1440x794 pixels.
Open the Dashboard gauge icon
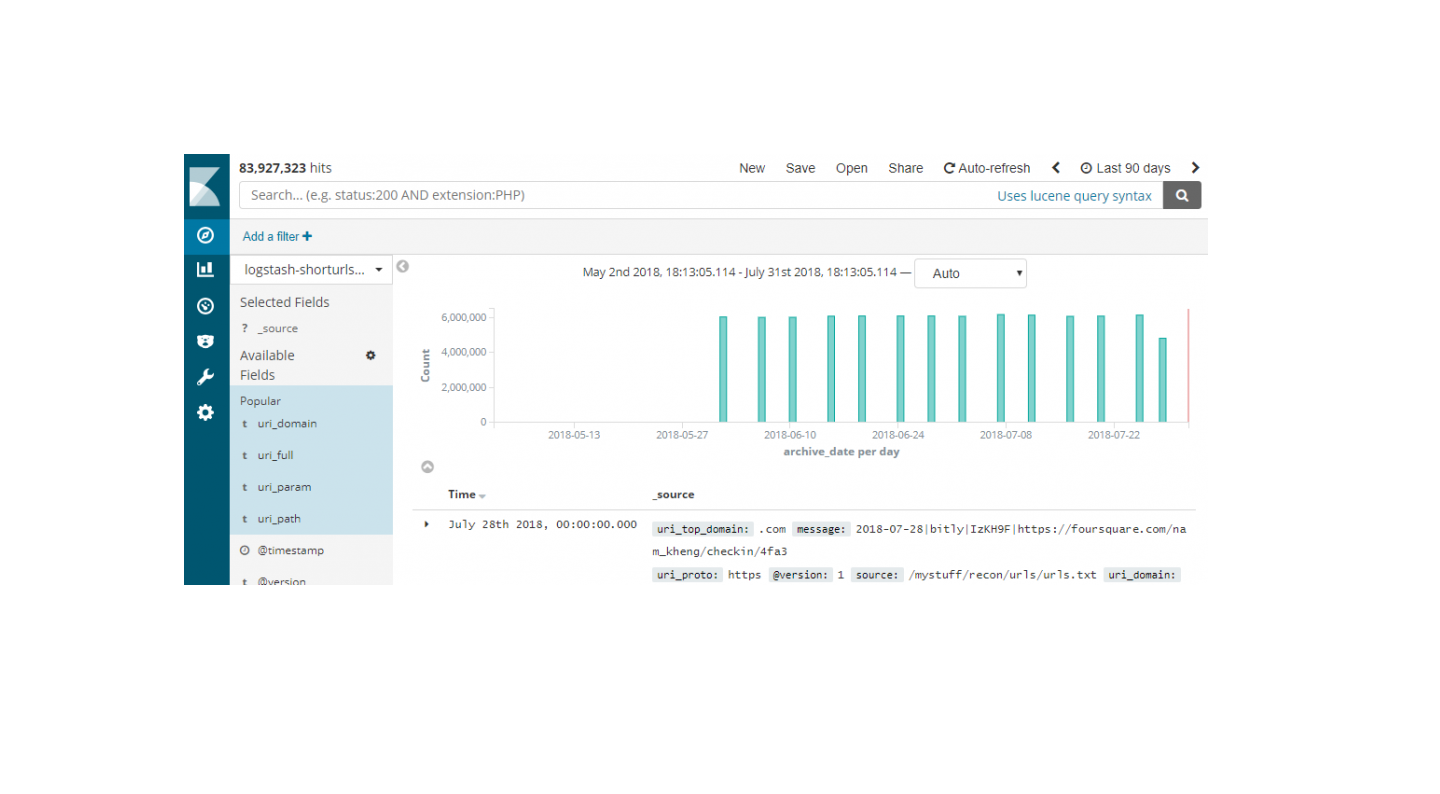coord(205,305)
